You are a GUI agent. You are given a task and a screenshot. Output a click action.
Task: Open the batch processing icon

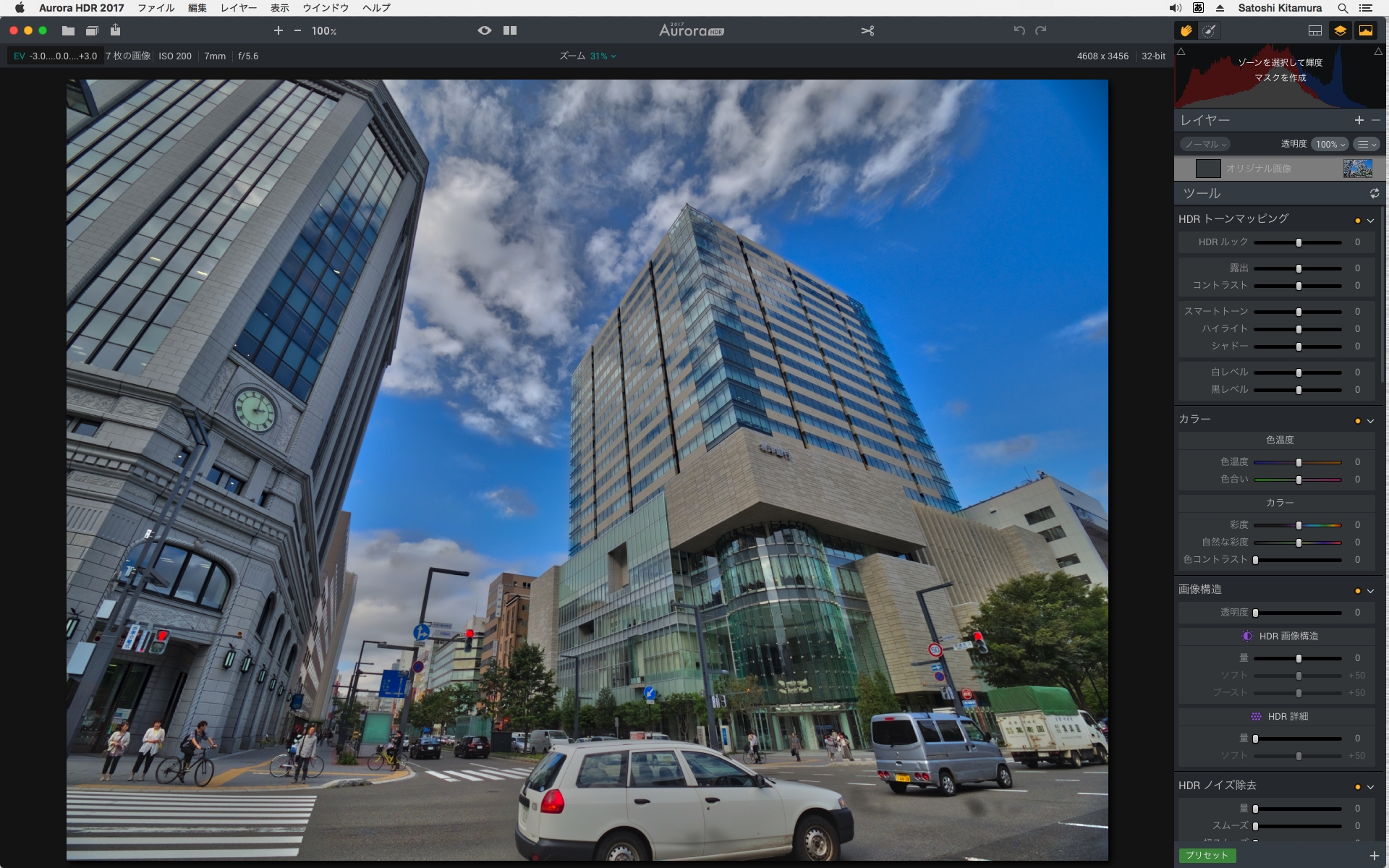pos(92,30)
